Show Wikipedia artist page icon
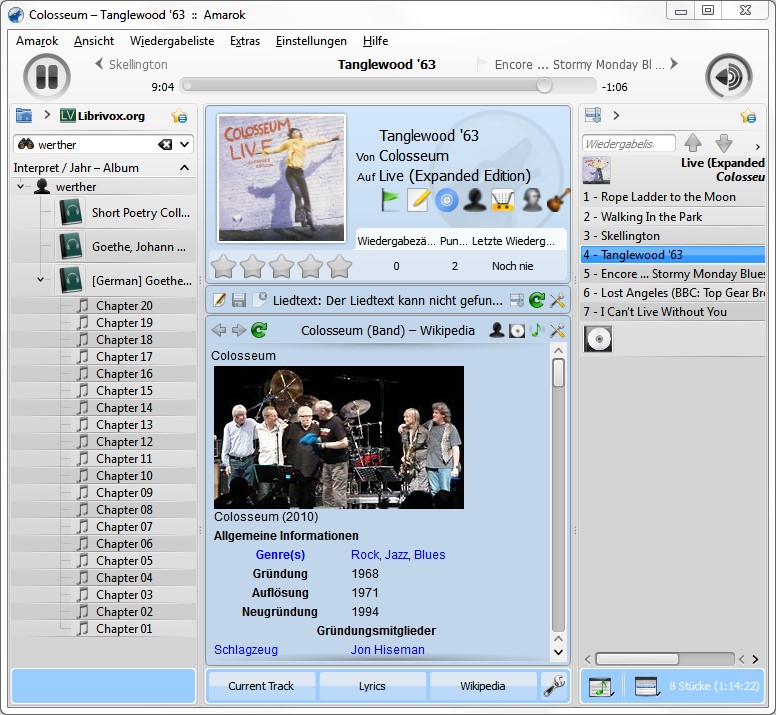Screen dimensions: 776x715 [x=496, y=330]
